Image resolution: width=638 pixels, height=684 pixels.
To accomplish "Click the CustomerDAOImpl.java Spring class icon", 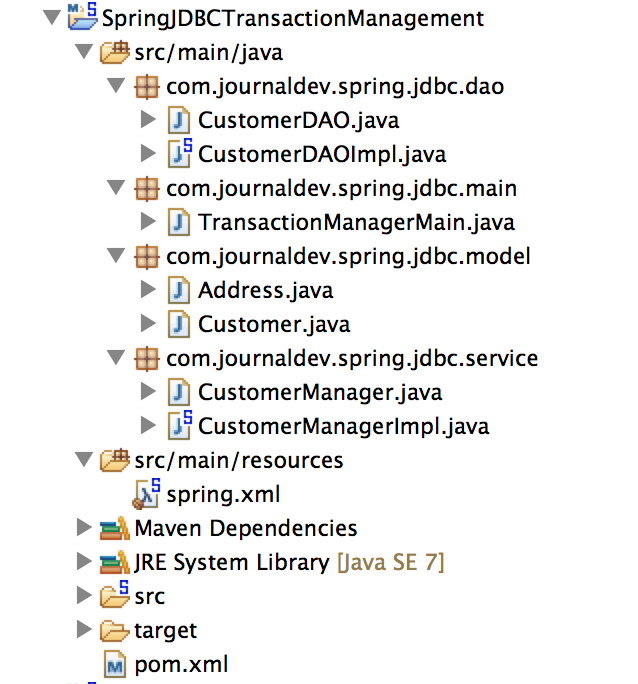I will (180, 154).
